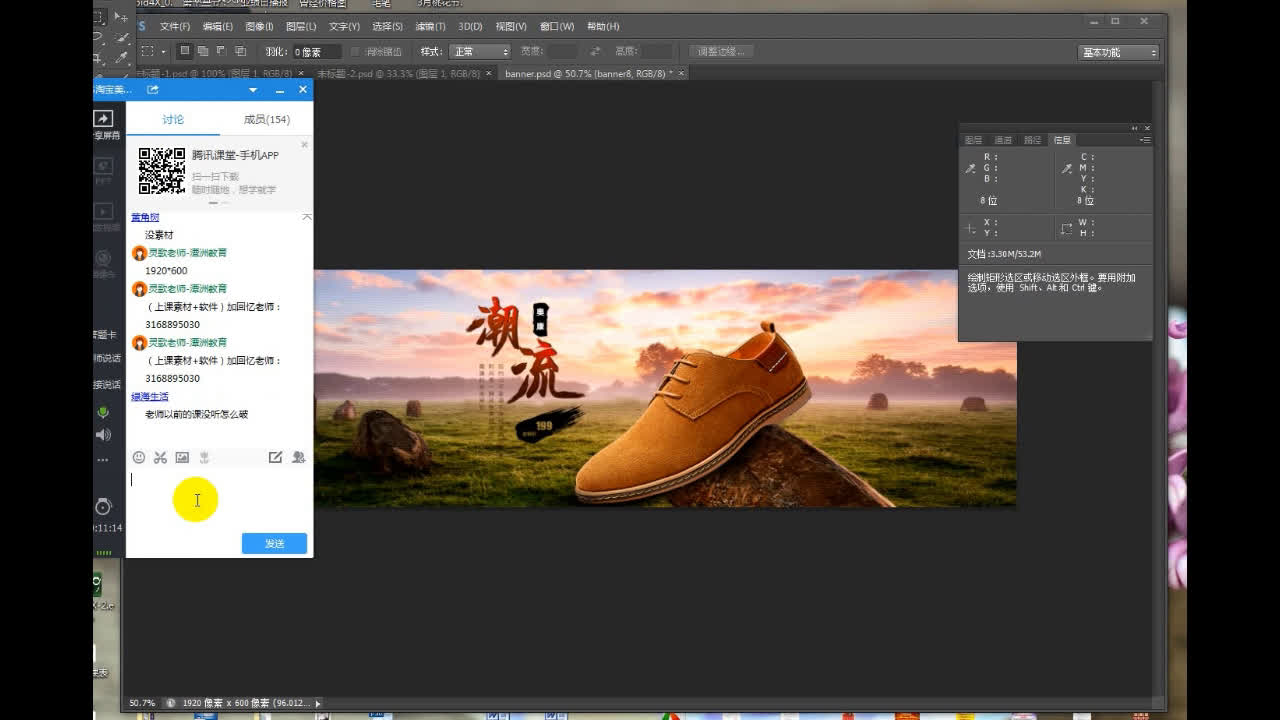This screenshot has height=720, width=1280.
Task: Click the zoom percentage field showing 50.7%
Action: coord(143,703)
